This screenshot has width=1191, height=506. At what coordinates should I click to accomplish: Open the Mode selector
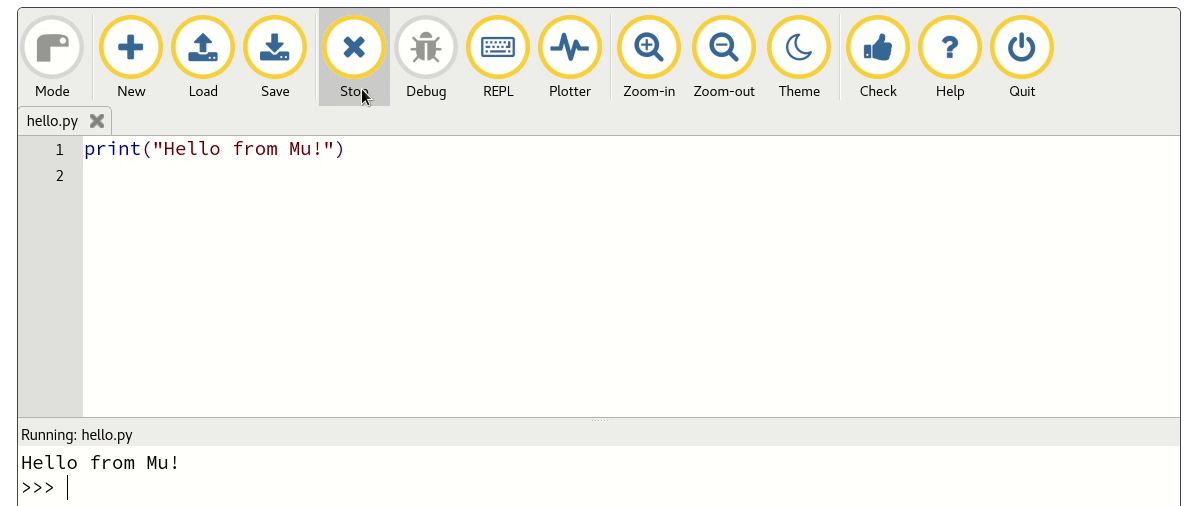tap(52, 57)
